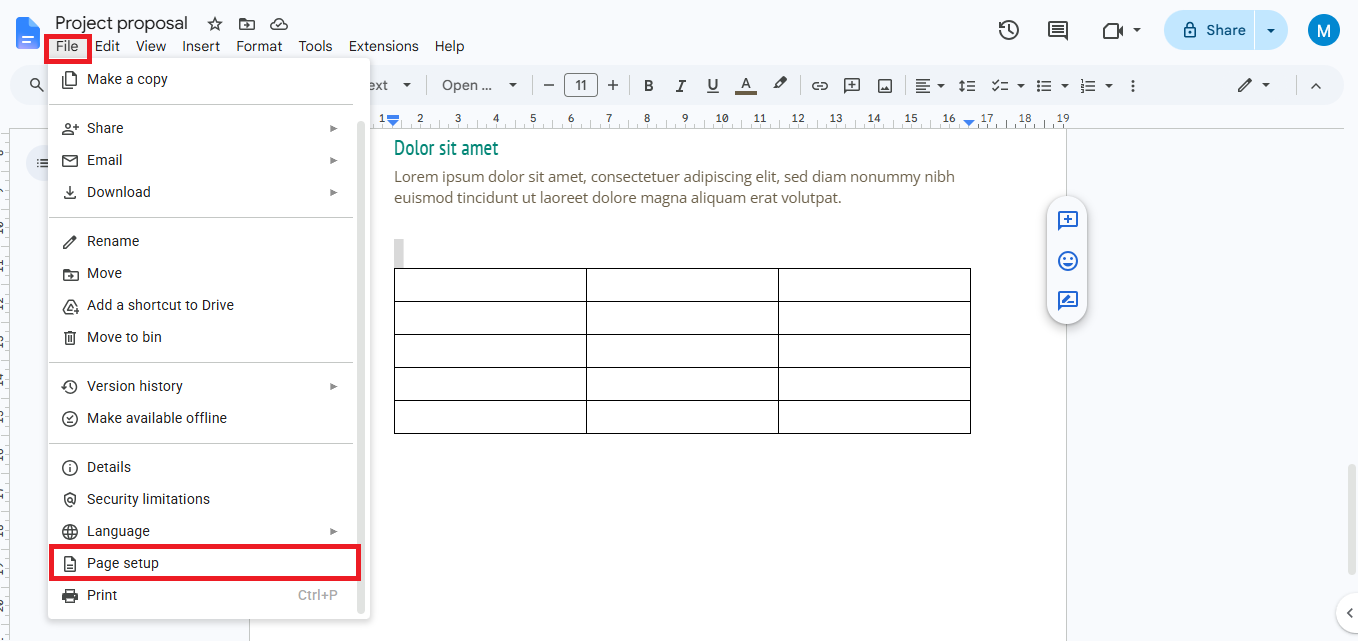Add emoji reaction from side bar
The image size is (1358, 641).
[x=1067, y=261]
